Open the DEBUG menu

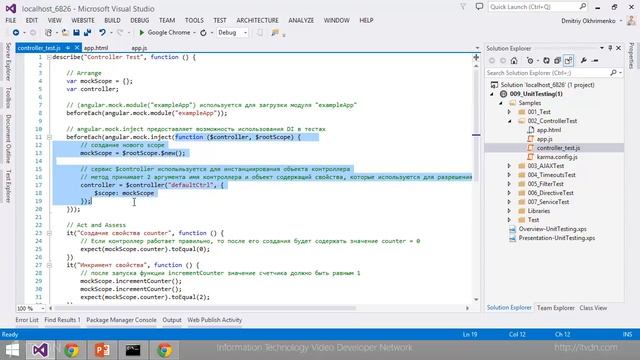coord(140,20)
